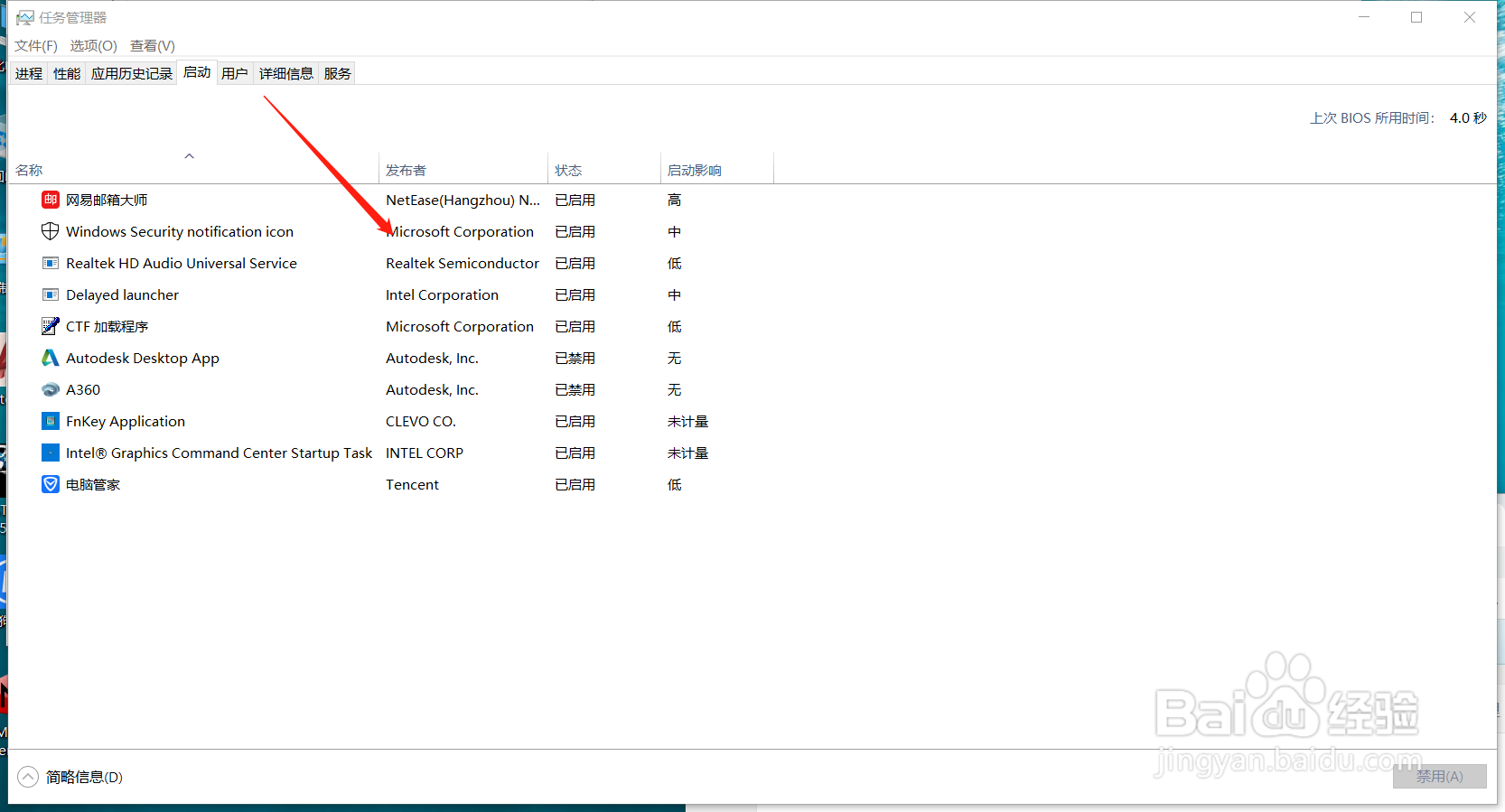Click the Delayed launcher icon
The height and width of the screenshot is (812, 1505).
[x=51, y=294]
